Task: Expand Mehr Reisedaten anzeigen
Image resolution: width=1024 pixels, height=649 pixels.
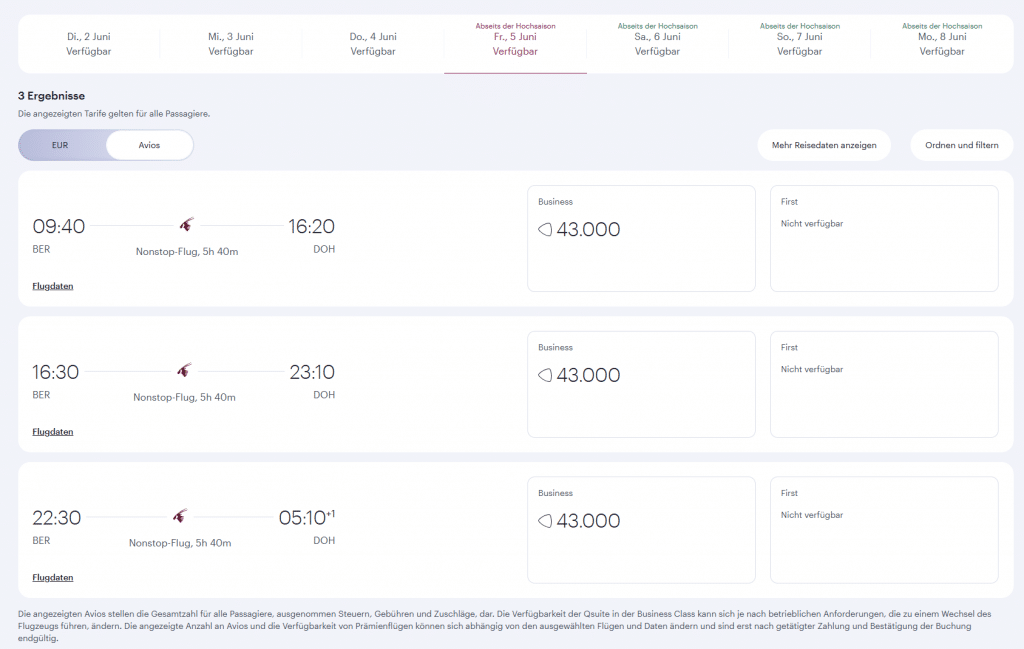Action: [824, 145]
